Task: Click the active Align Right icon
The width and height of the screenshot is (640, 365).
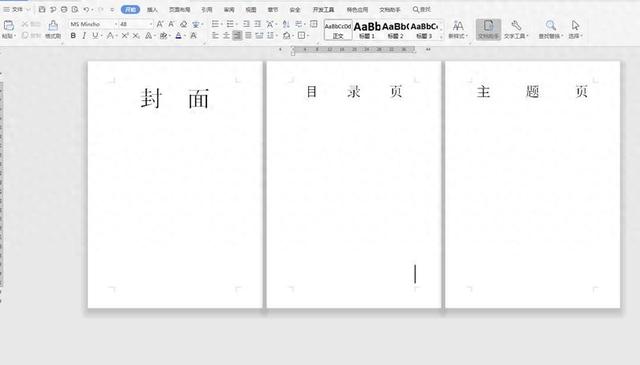Action: (x=237, y=36)
